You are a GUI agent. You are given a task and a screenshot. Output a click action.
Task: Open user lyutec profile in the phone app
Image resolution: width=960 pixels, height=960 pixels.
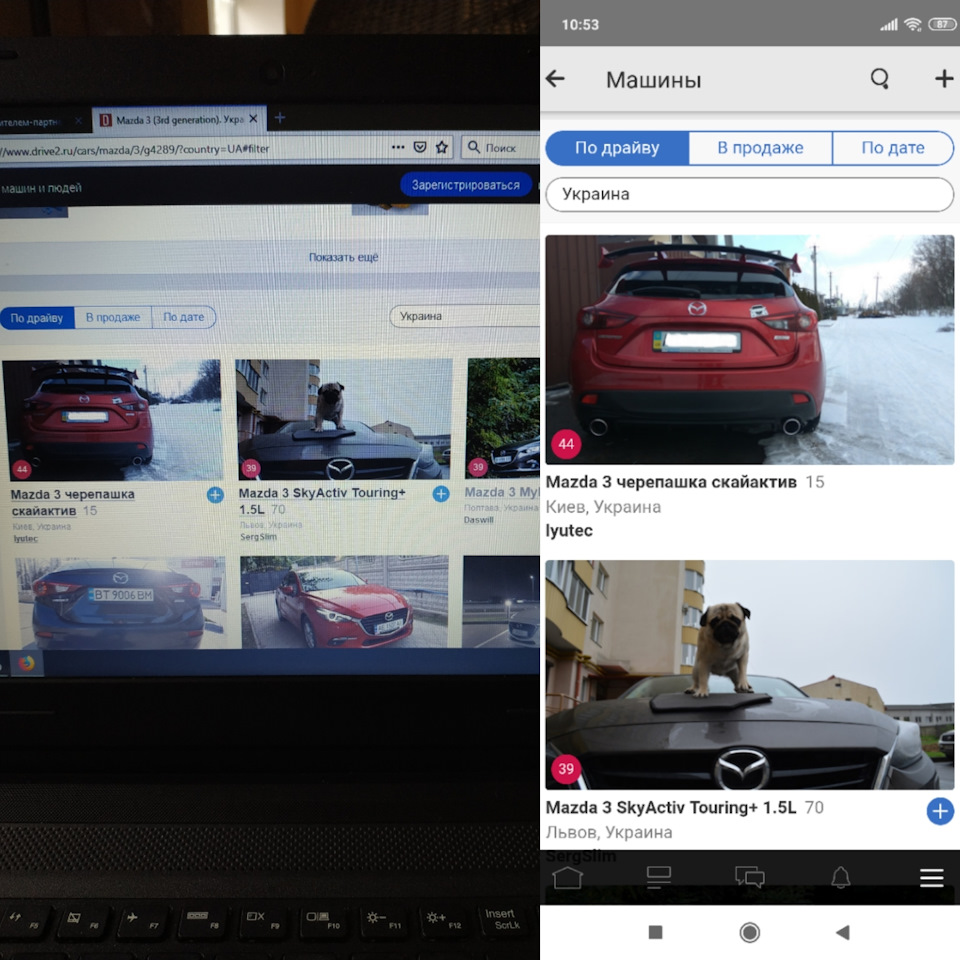569,531
